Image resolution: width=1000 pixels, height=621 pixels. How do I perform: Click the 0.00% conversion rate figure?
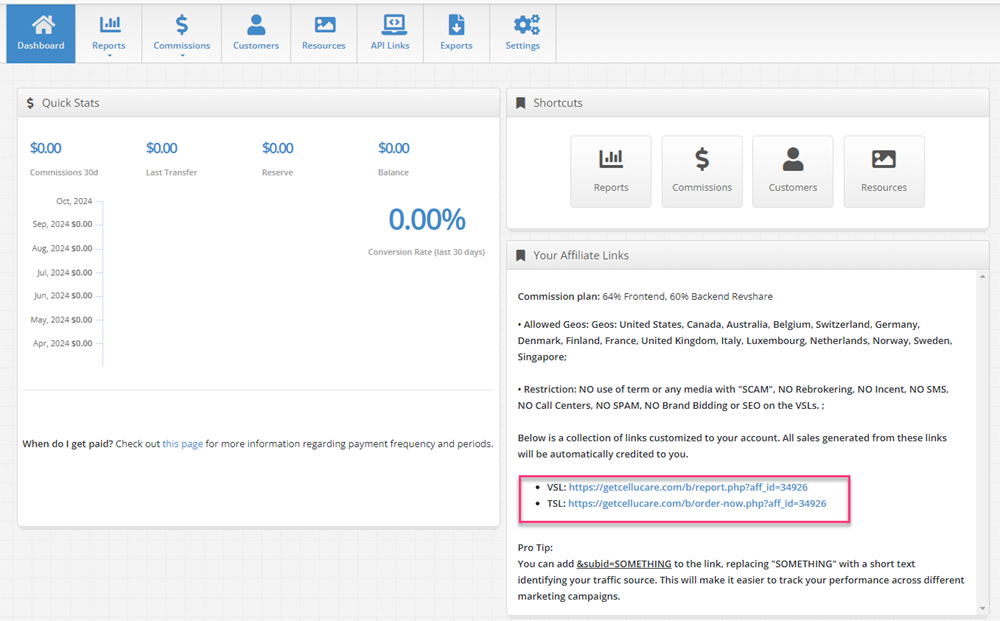[x=427, y=220]
